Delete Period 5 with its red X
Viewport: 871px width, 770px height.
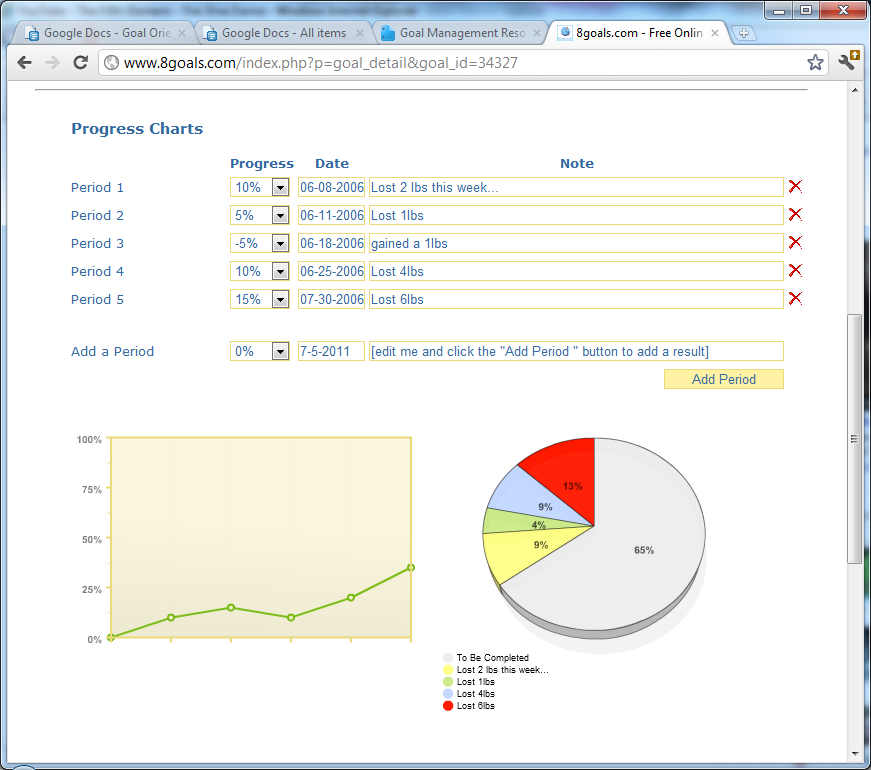pyautogui.click(x=795, y=298)
